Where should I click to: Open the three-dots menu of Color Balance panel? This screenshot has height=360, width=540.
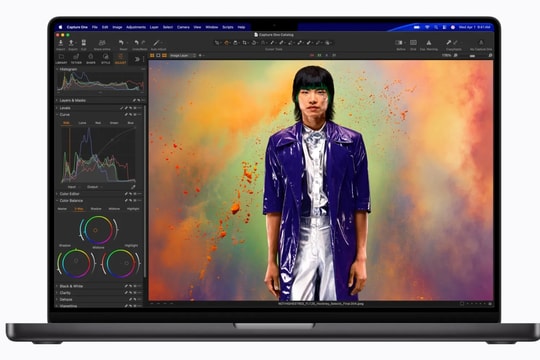click(x=139, y=200)
